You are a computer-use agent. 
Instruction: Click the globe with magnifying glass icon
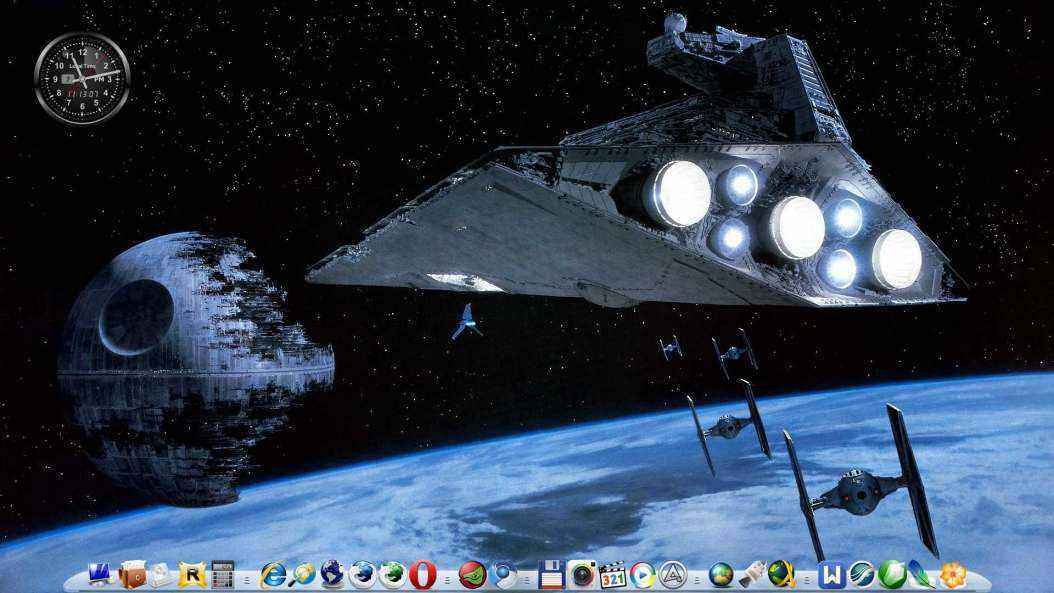302,575
